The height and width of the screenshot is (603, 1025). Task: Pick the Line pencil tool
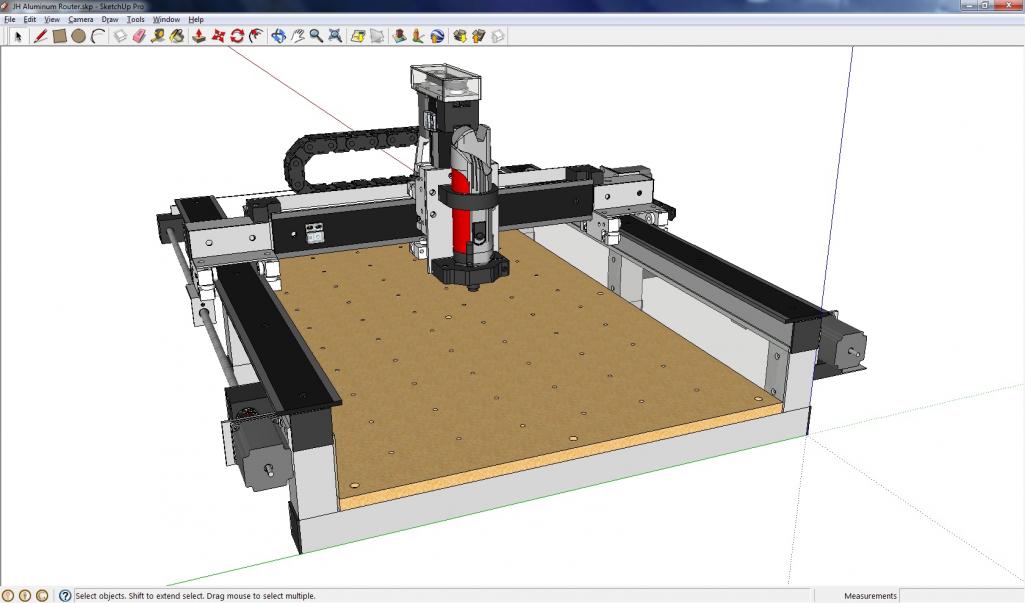click(x=41, y=36)
